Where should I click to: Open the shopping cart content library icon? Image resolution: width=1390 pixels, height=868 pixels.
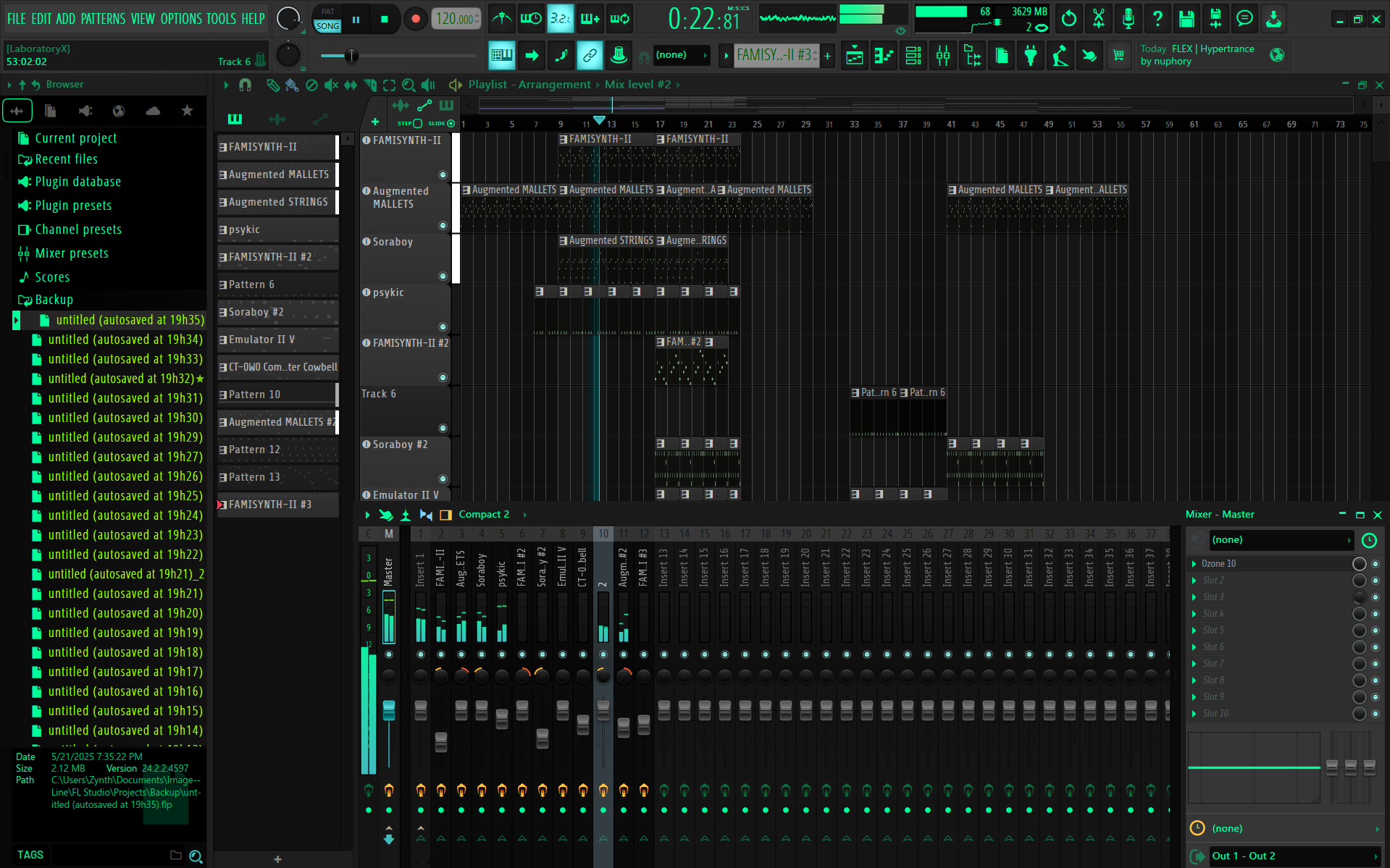[x=1118, y=55]
